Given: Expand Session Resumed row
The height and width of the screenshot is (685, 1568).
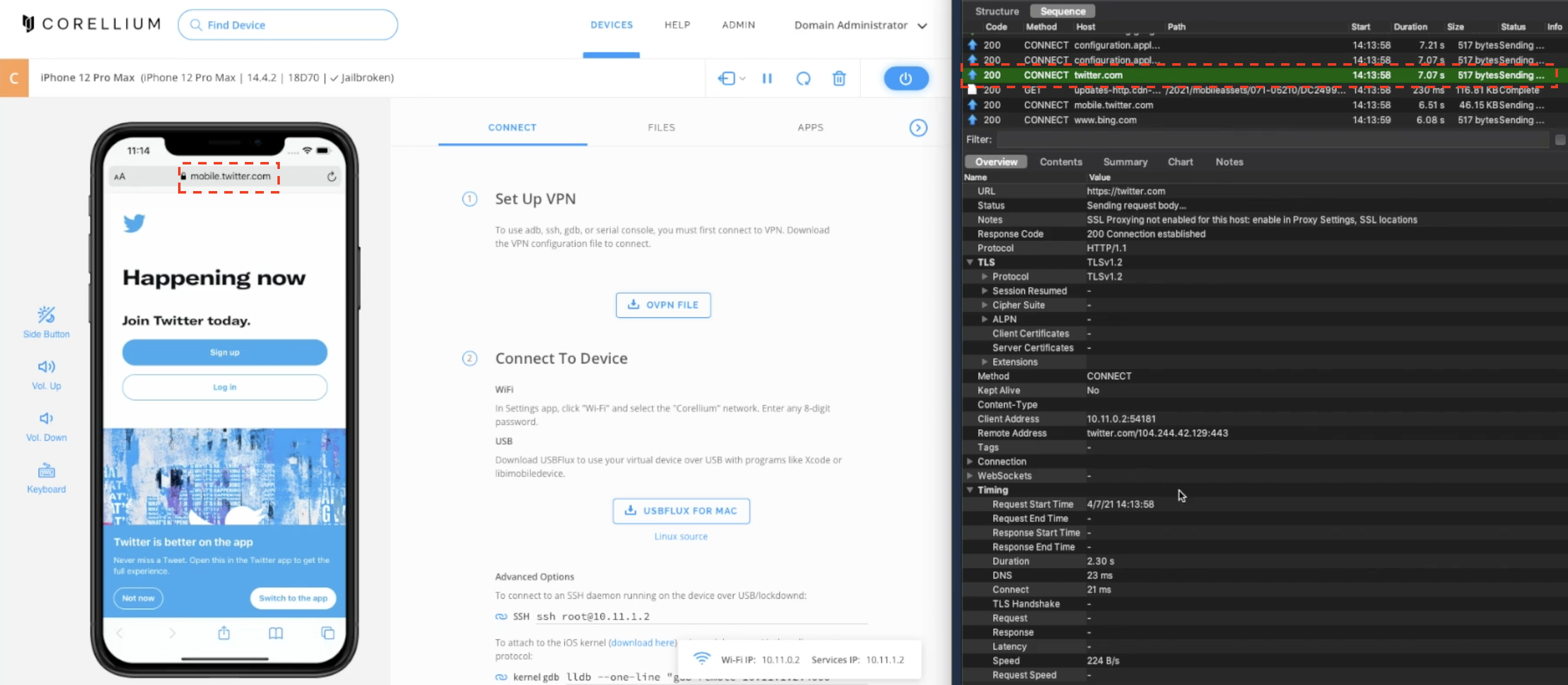Looking at the screenshot, I should coord(984,291).
